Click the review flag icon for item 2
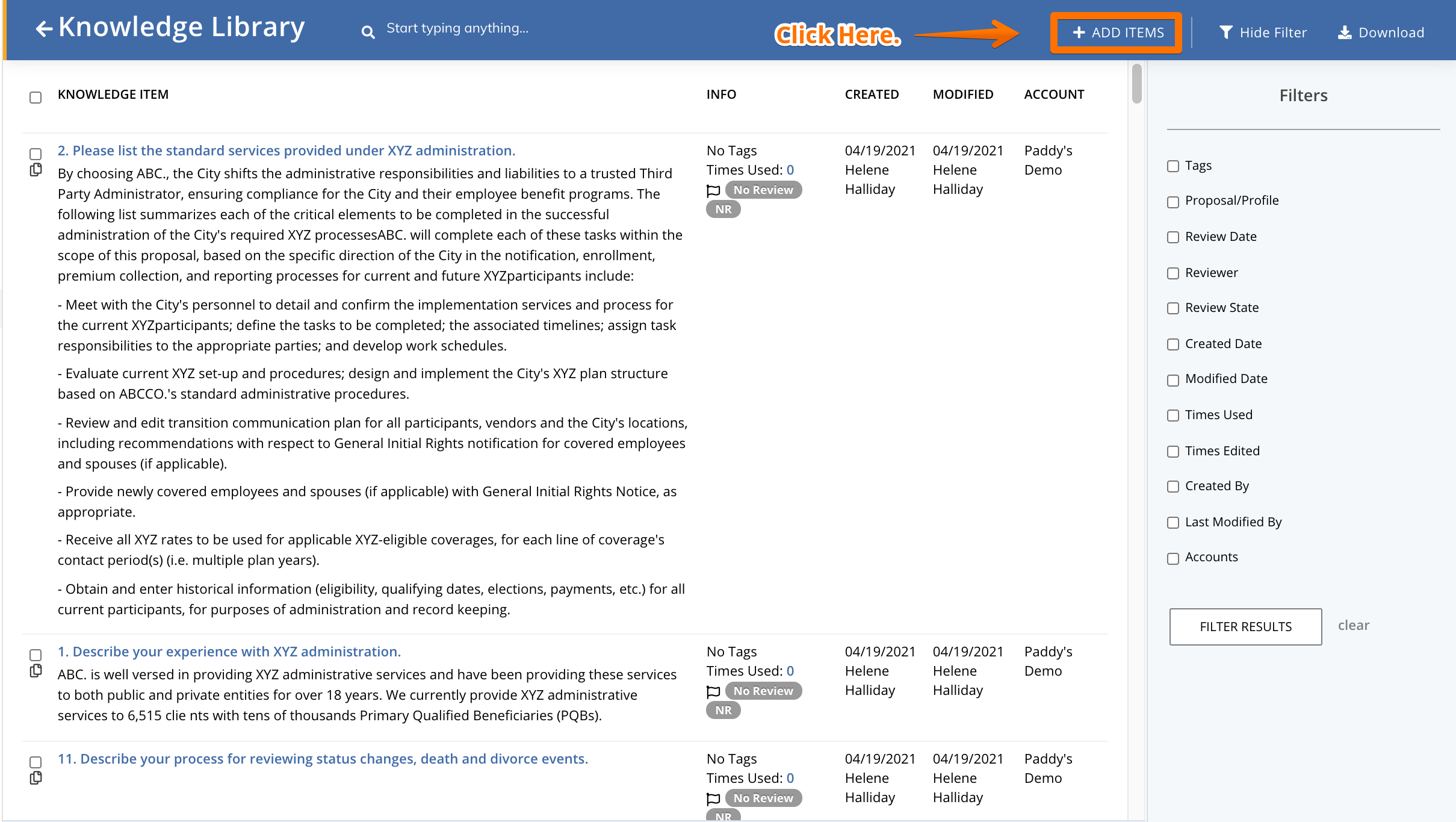The image size is (1456, 822). coord(713,191)
